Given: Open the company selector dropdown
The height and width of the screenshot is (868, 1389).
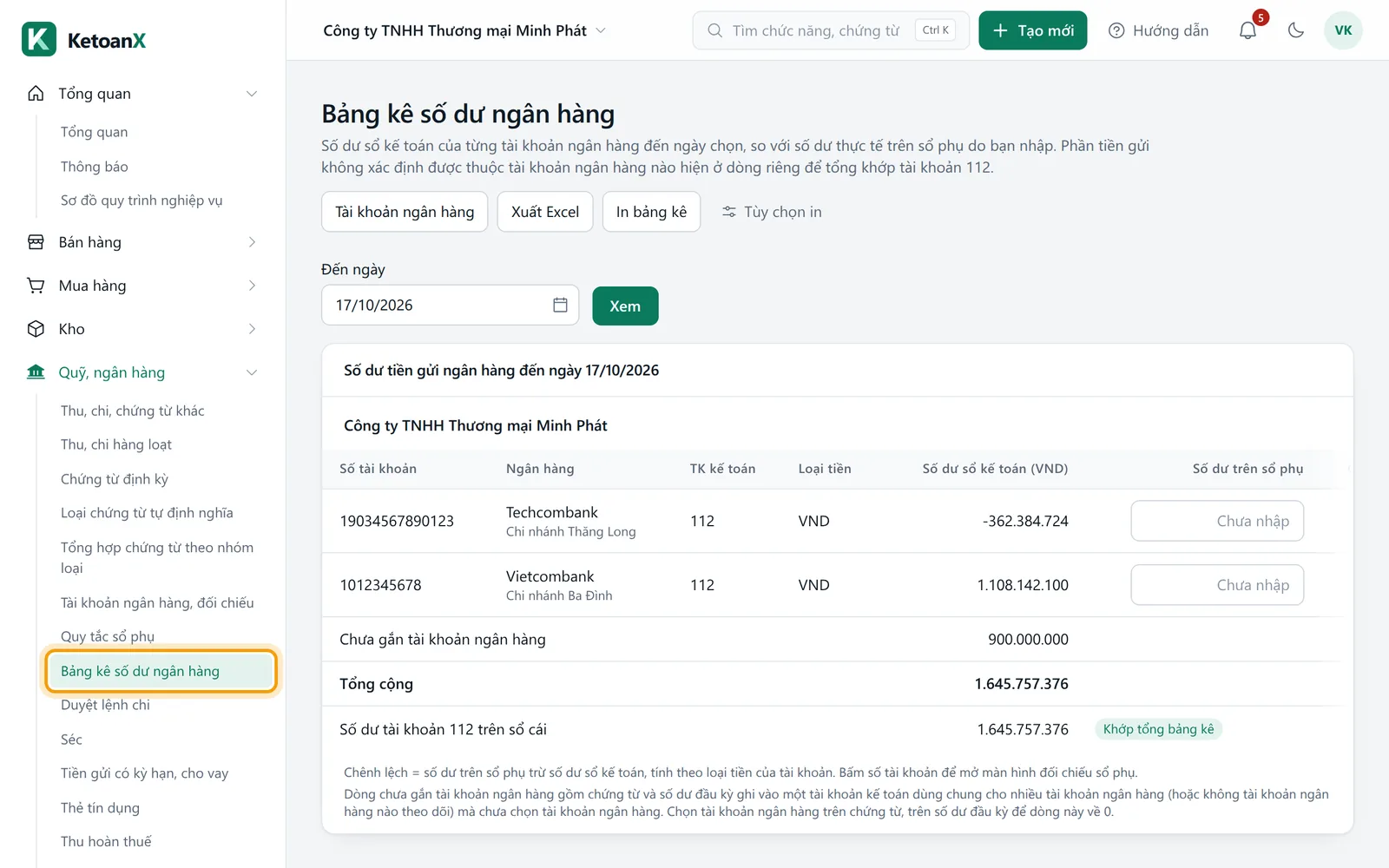Looking at the screenshot, I should pos(464,30).
